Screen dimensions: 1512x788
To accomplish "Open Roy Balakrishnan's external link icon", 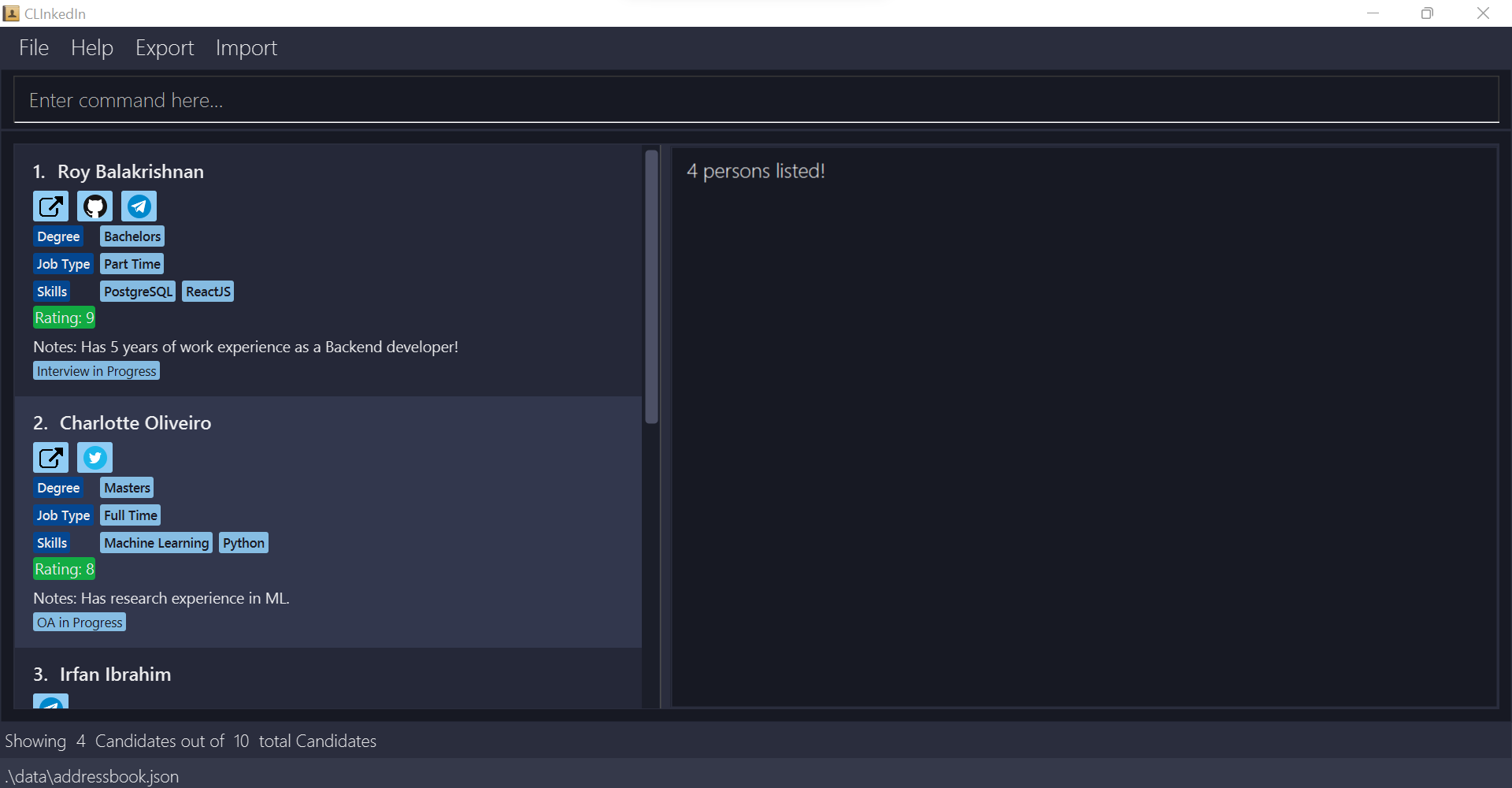I will [x=50, y=206].
